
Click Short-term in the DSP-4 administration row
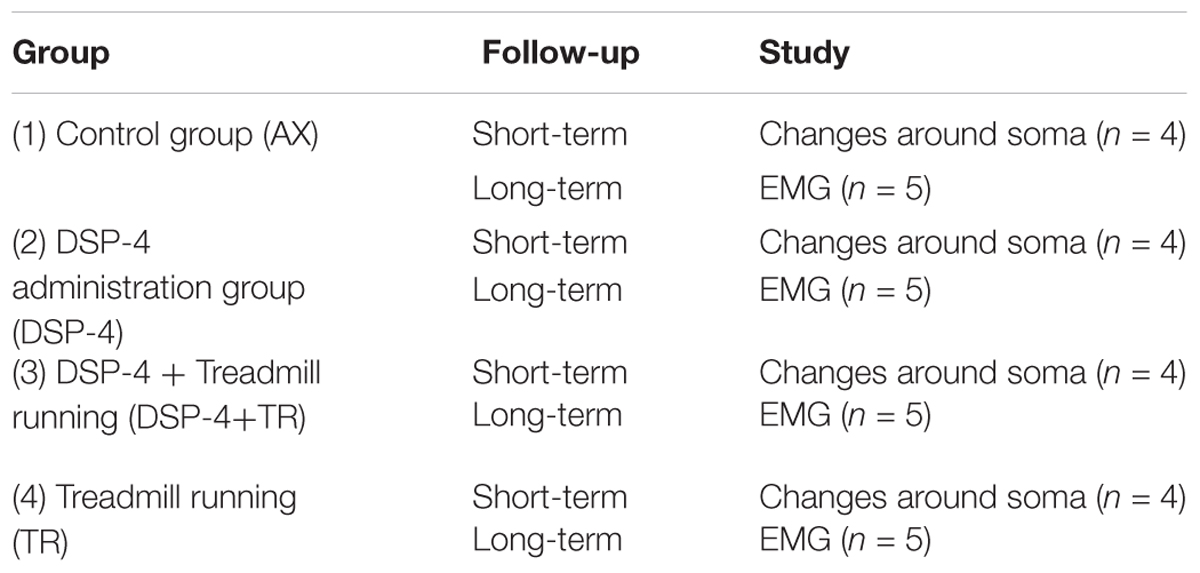(550, 242)
